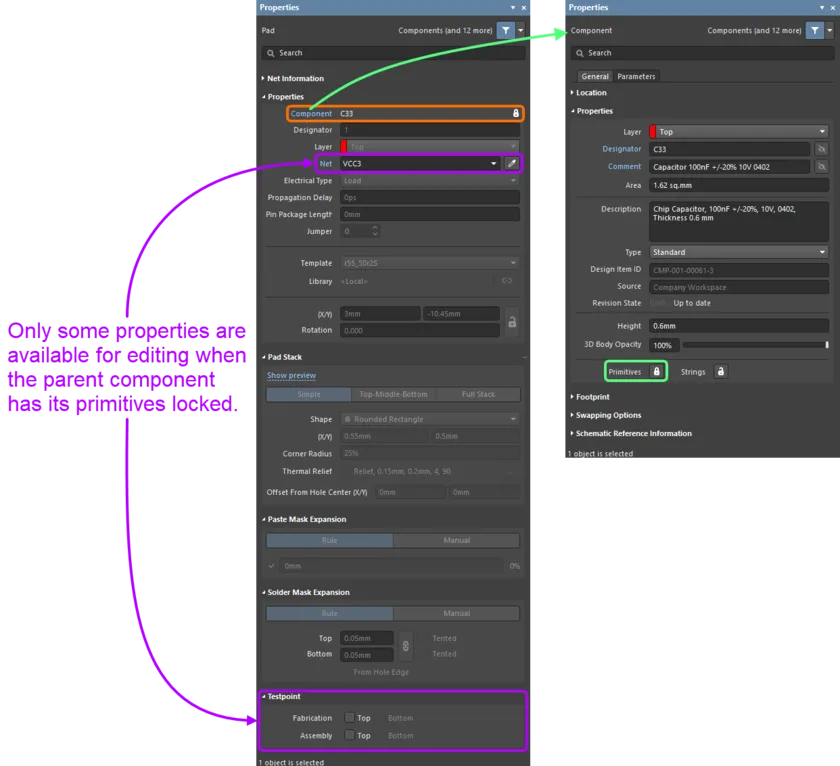Select Manual for Solder Mask Expansion
This screenshot has width=840, height=766.
click(456, 613)
